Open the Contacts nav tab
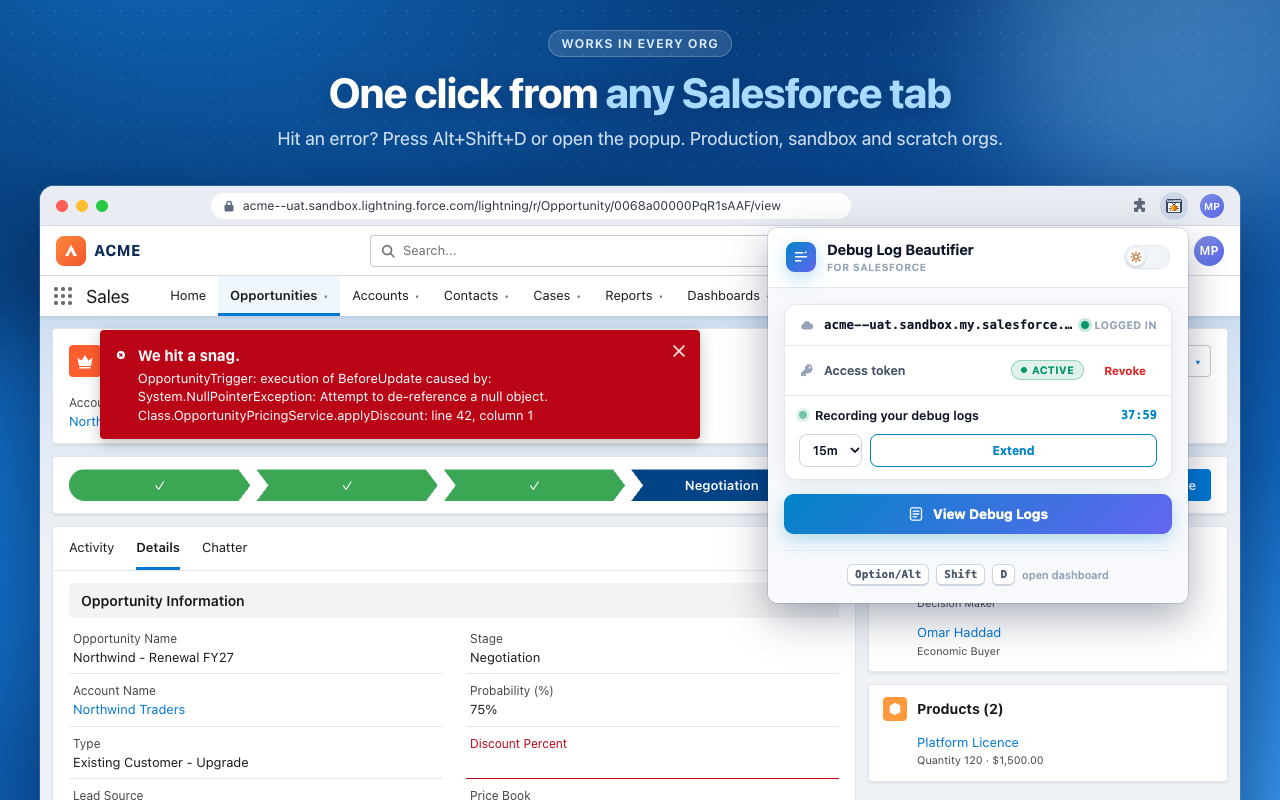The image size is (1280, 800). [x=471, y=296]
